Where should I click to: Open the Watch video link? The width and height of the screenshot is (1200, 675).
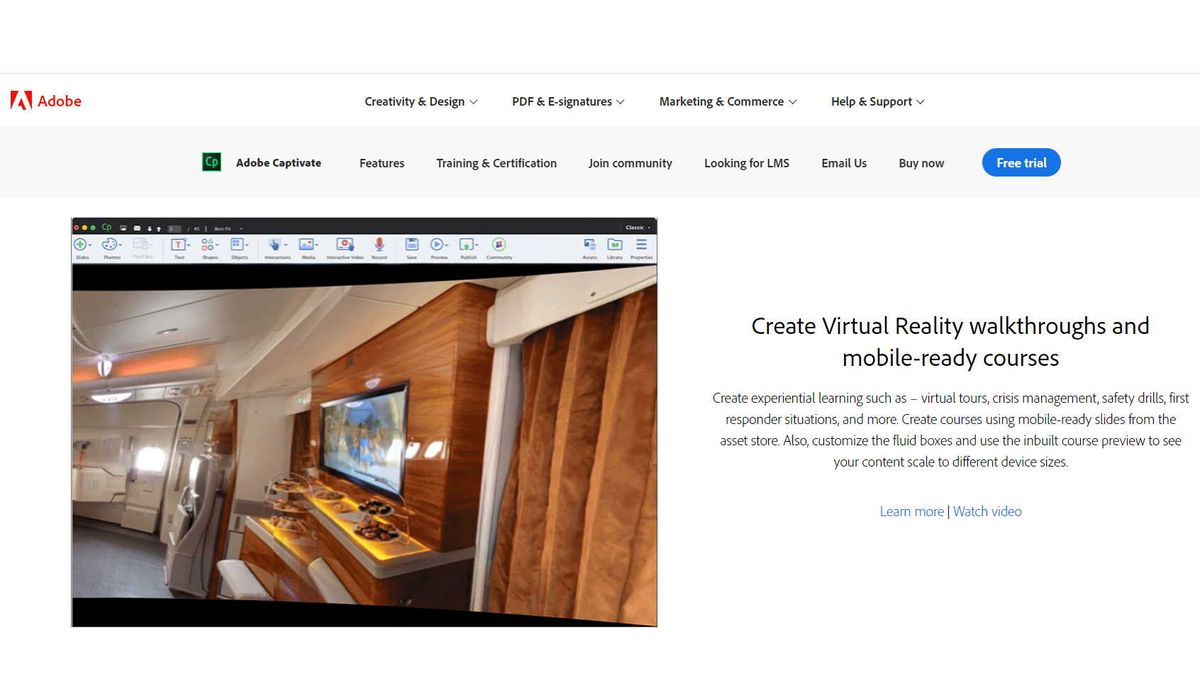987,511
